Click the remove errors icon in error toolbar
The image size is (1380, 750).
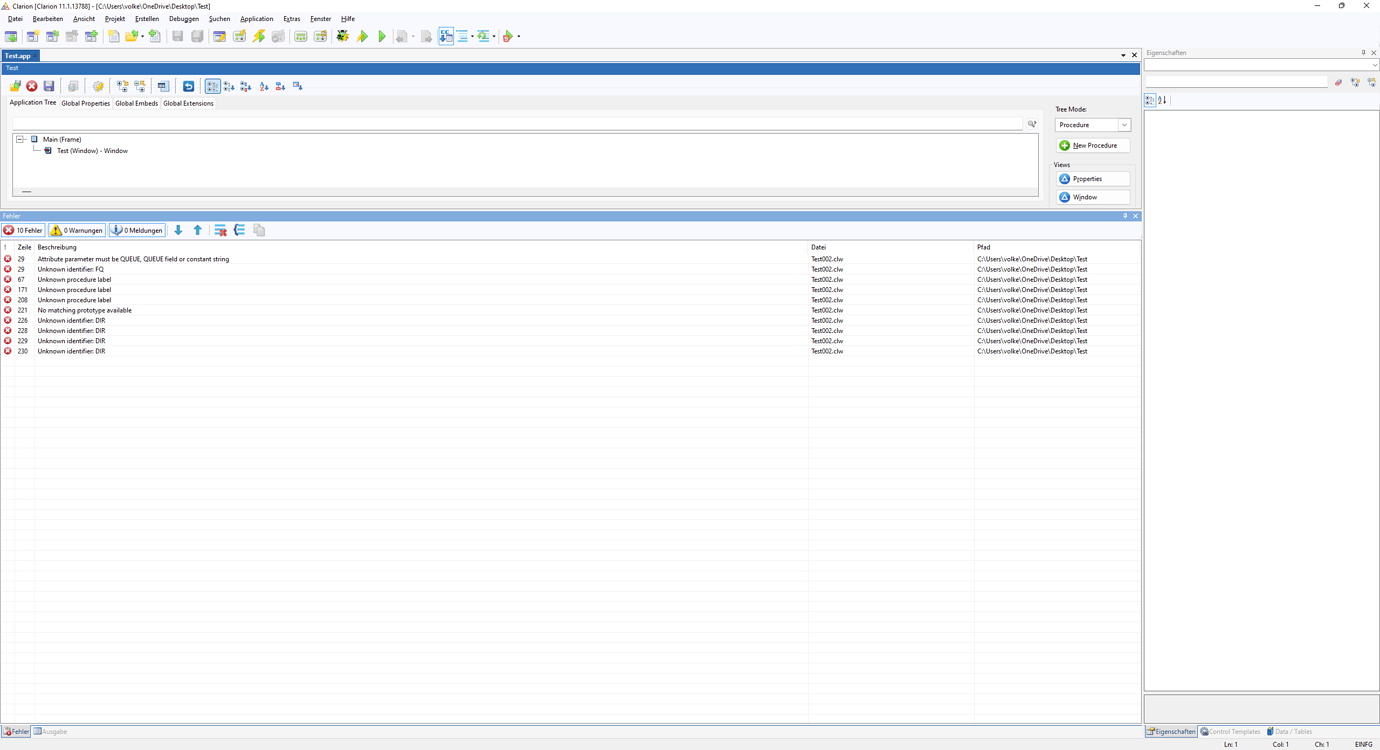(220, 230)
